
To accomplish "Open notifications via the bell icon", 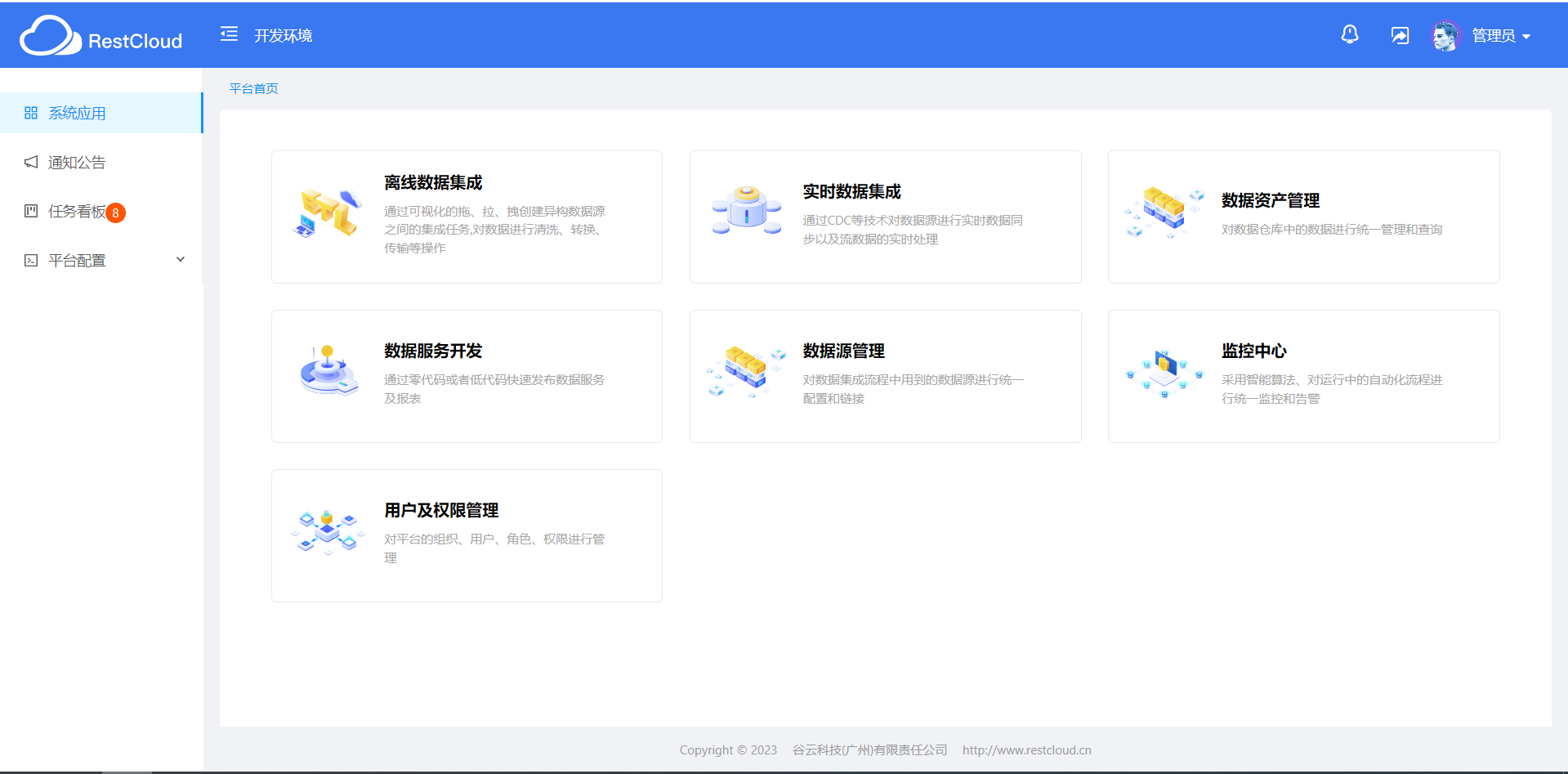I will pyautogui.click(x=1350, y=34).
